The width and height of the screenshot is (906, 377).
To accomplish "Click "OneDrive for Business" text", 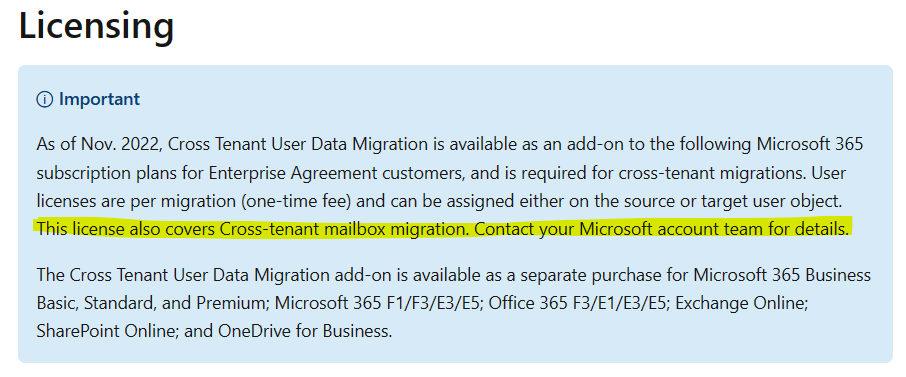I will pyautogui.click(x=303, y=331).
